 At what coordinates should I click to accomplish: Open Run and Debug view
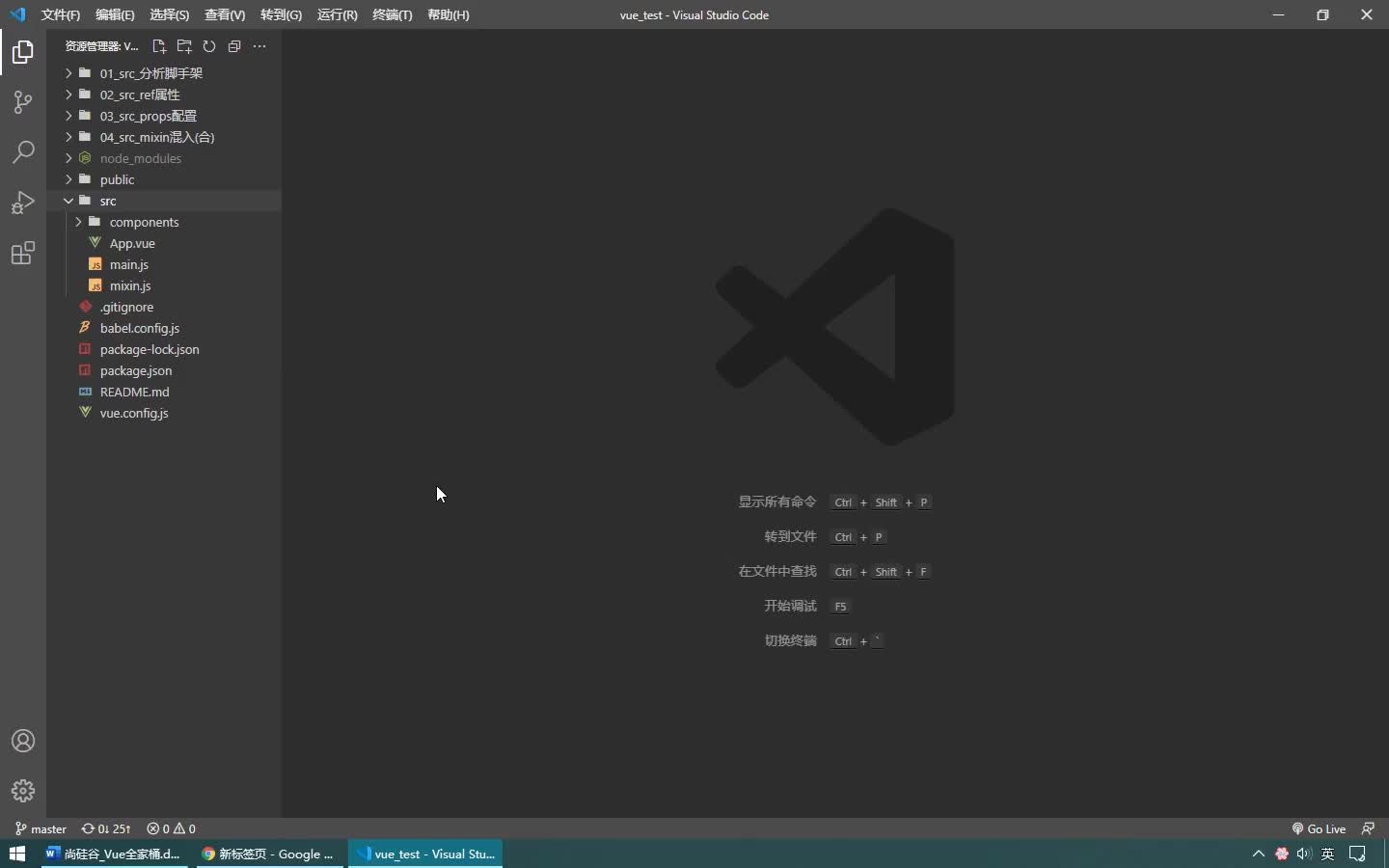[x=23, y=203]
